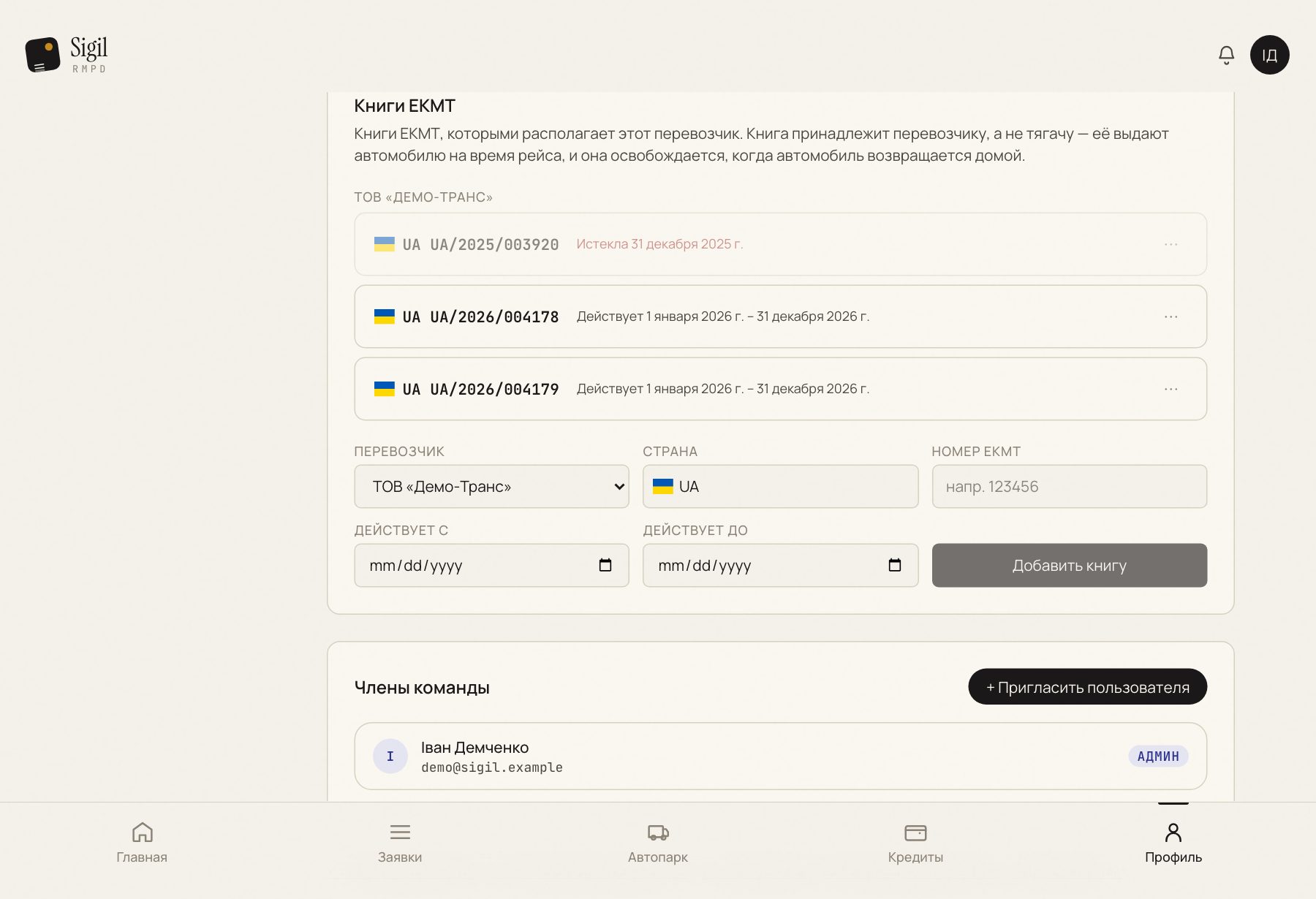Click Пригласить пользователя button

coord(1087,687)
